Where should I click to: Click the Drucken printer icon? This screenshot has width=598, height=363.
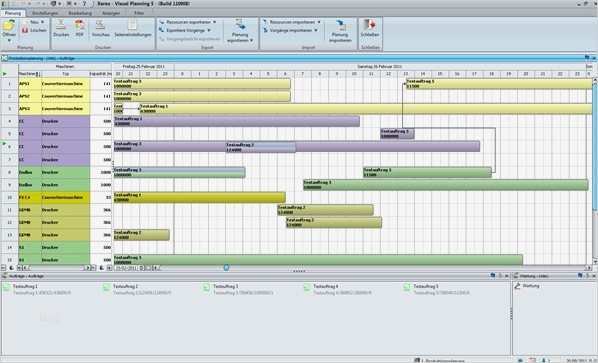[61, 25]
